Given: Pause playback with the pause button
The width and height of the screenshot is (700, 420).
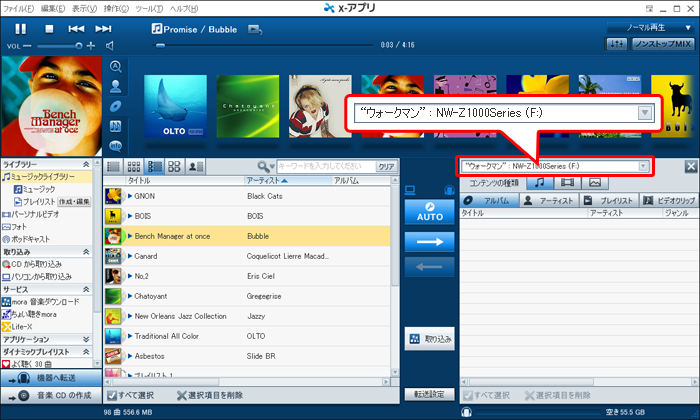Looking at the screenshot, I should 20,28.
